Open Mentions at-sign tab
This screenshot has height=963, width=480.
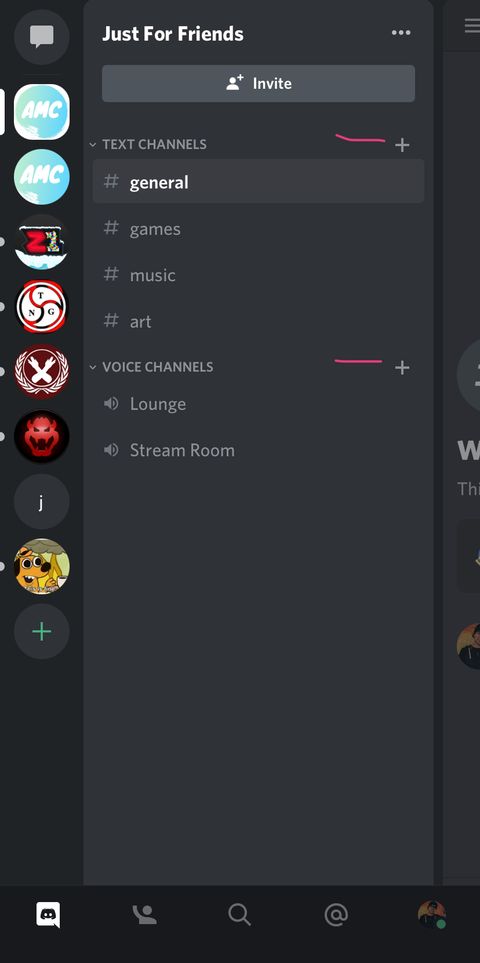336,914
